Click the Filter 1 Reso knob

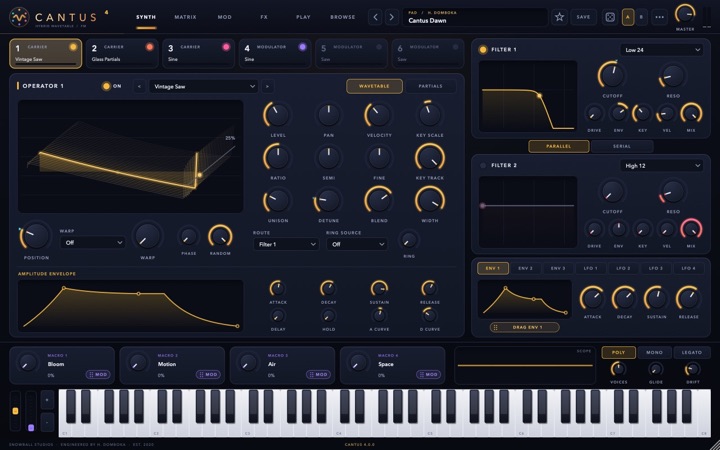tap(673, 76)
